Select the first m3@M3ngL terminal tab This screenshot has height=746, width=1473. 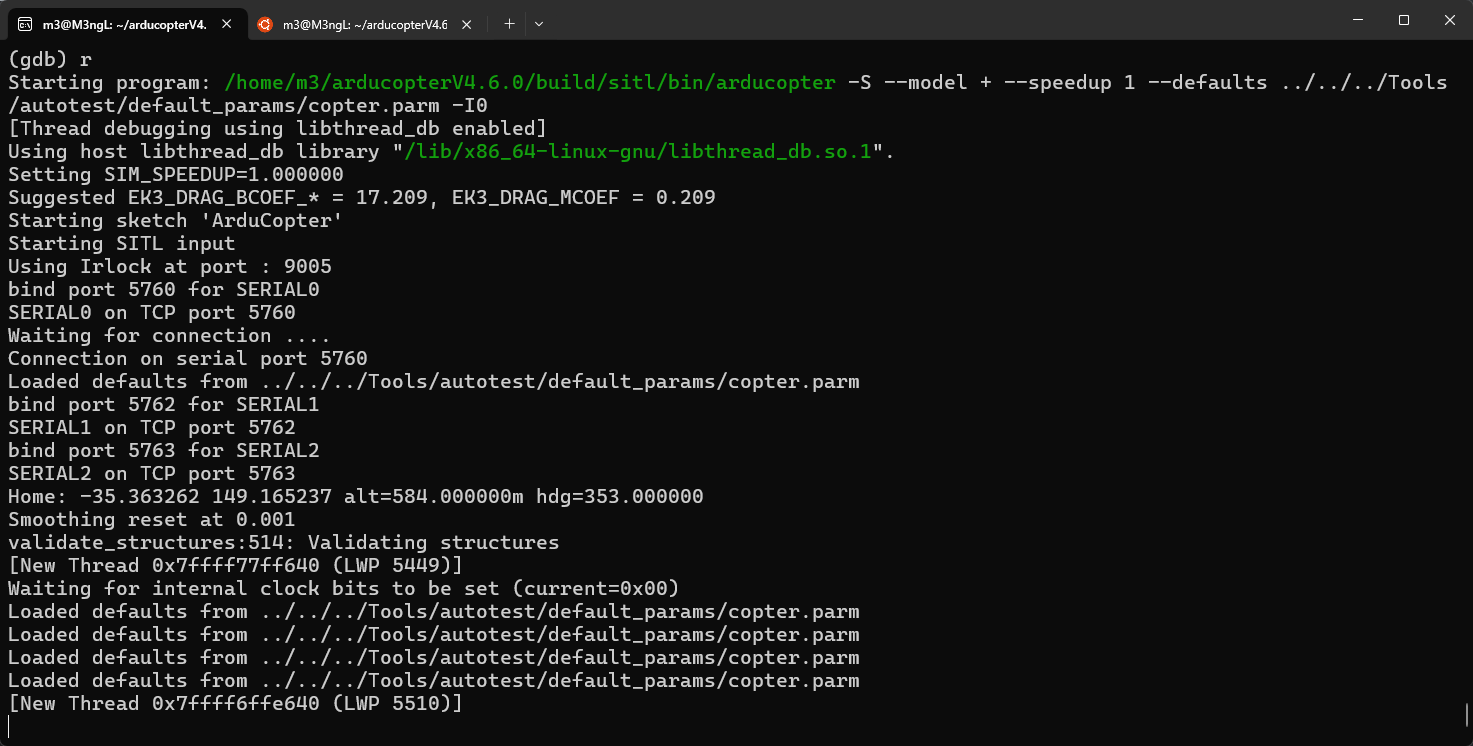(124, 24)
